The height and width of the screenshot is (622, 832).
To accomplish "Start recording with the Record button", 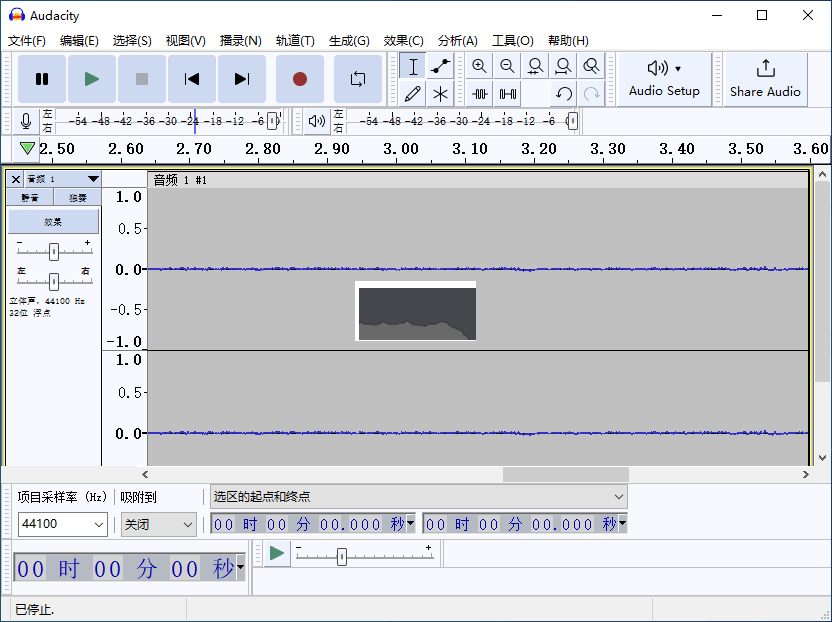I will pos(299,78).
